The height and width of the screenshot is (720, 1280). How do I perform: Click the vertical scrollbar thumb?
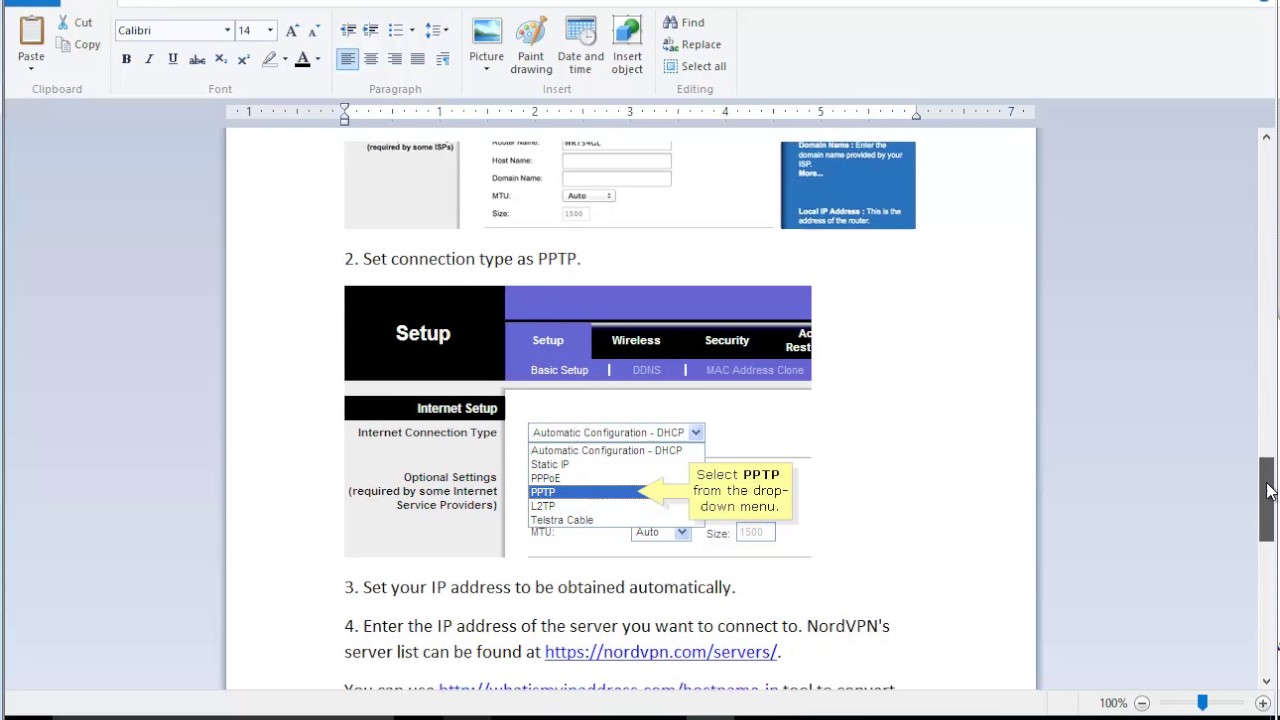click(x=1267, y=498)
